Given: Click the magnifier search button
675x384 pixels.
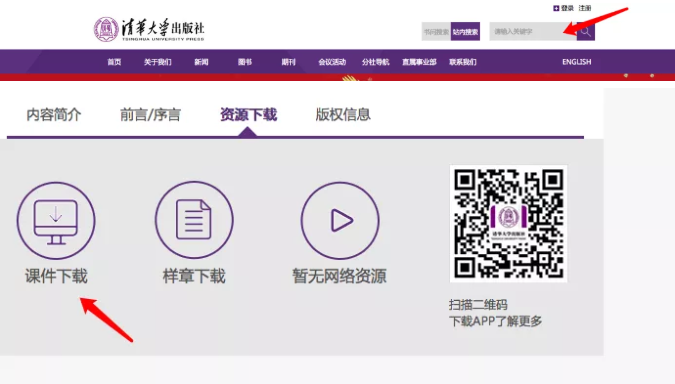Looking at the screenshot, I should click(585, 31).
